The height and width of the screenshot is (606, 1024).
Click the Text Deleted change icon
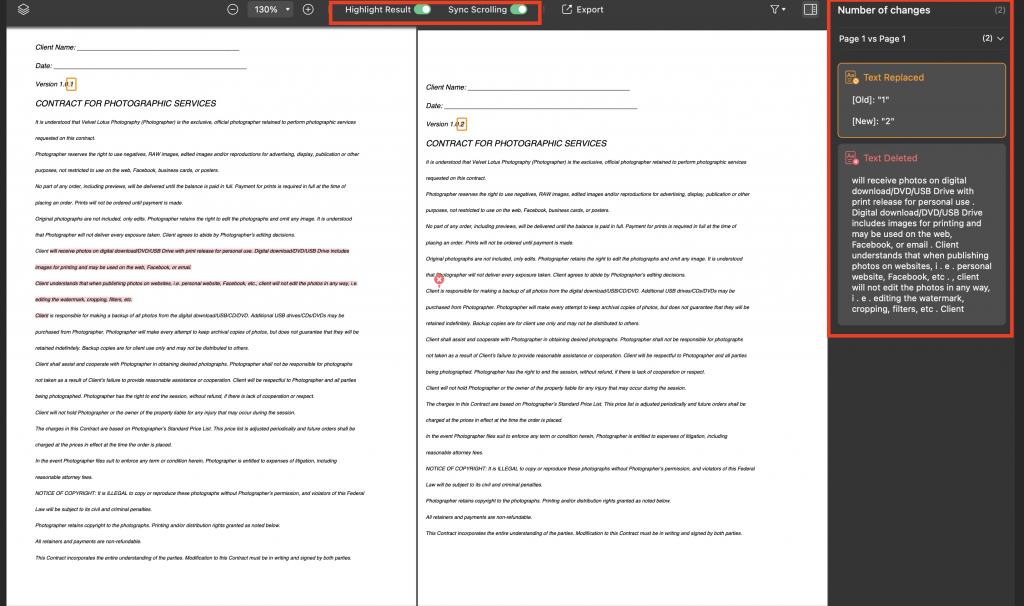point(851,157)
